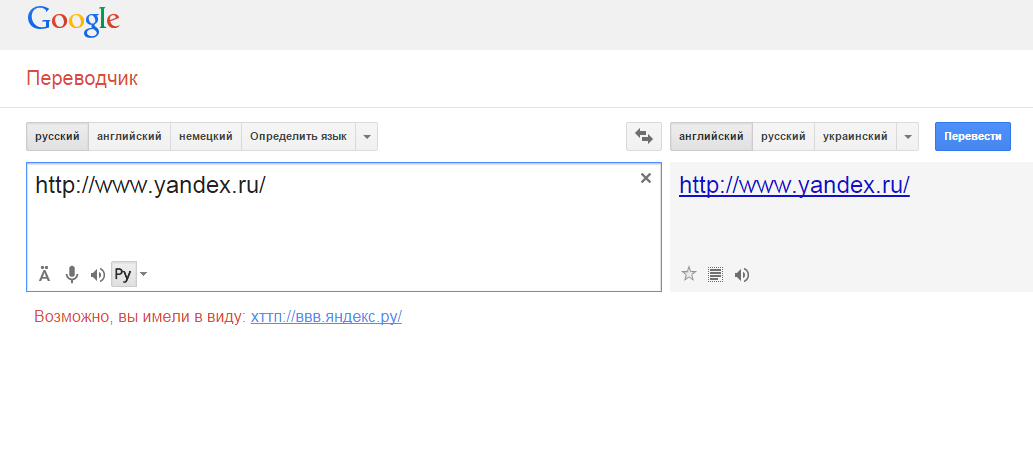Open input method options arrow

tap(144, 274)
